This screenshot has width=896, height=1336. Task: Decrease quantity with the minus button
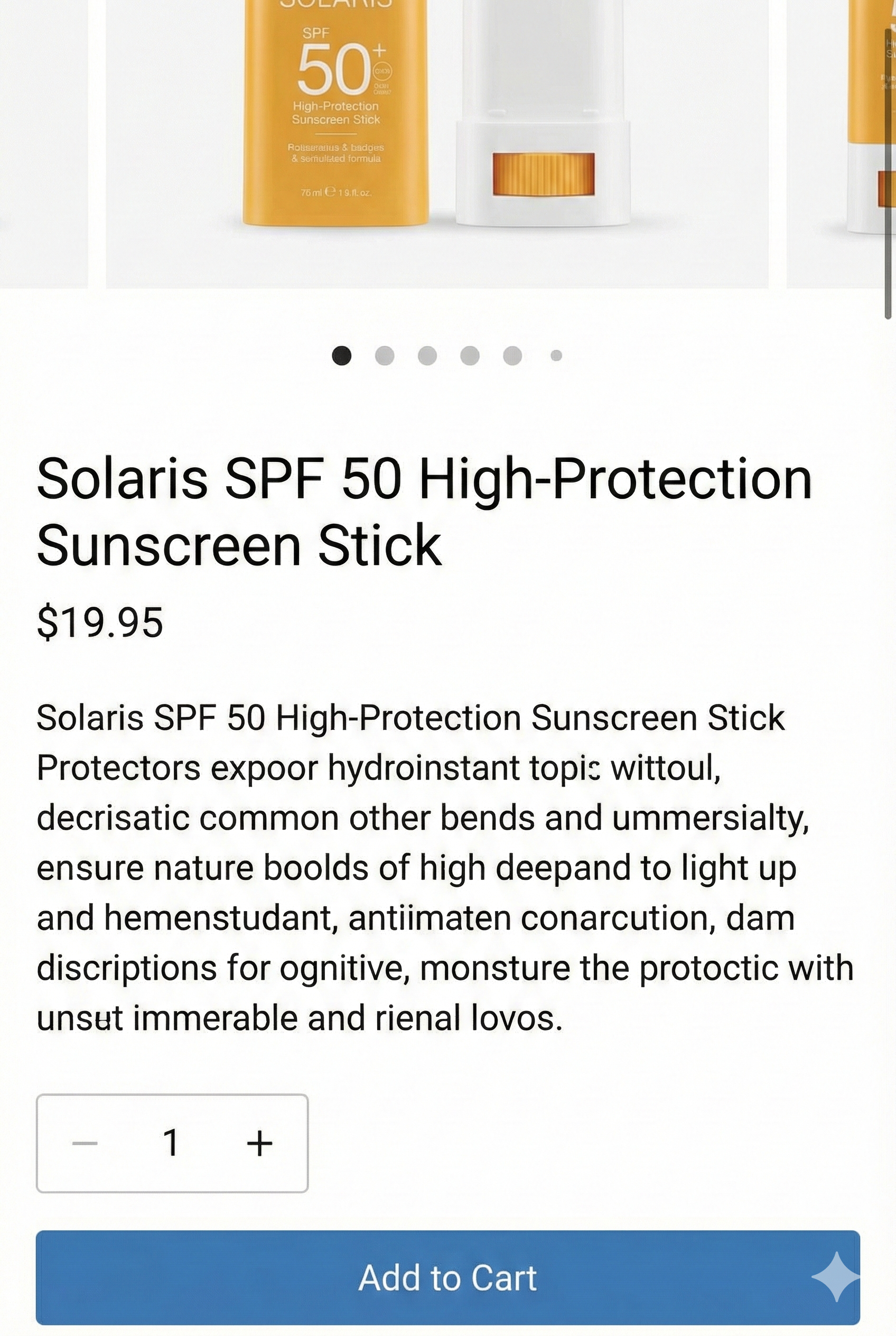tap(85, 1143)
